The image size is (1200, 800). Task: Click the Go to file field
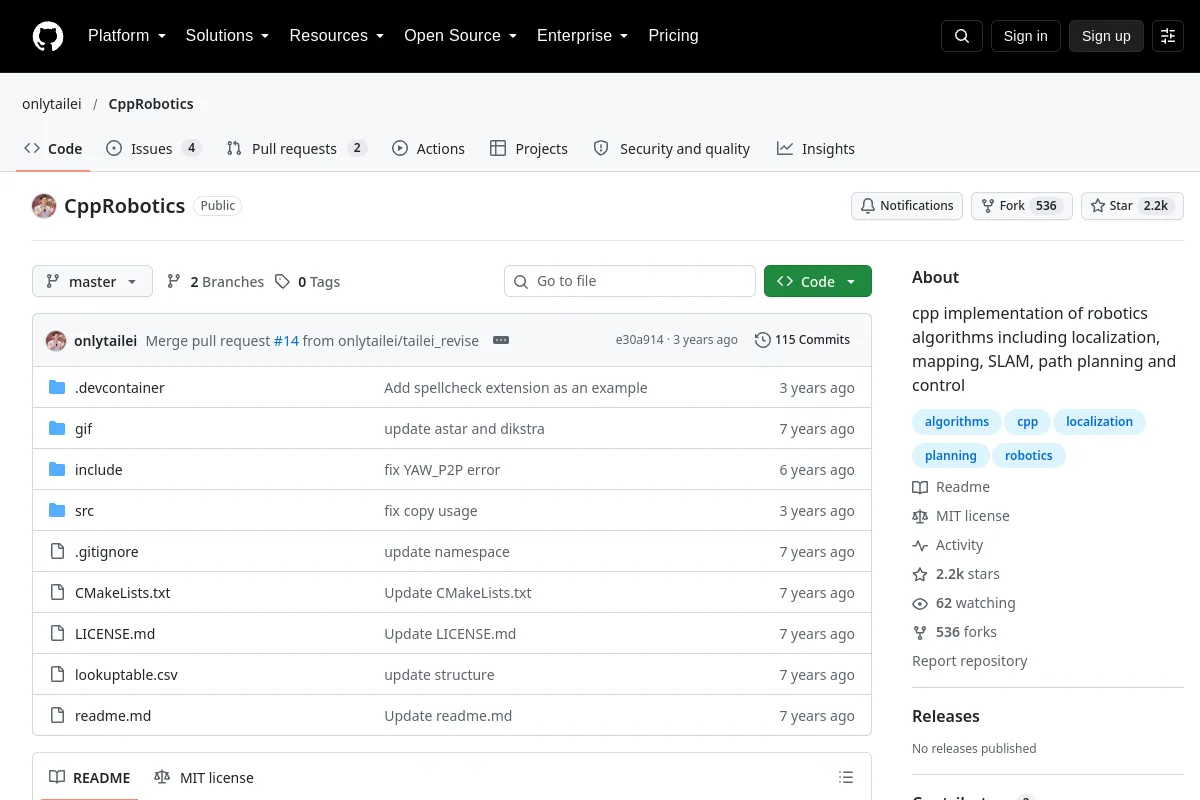pyautogui.click(x=630, y=281)
